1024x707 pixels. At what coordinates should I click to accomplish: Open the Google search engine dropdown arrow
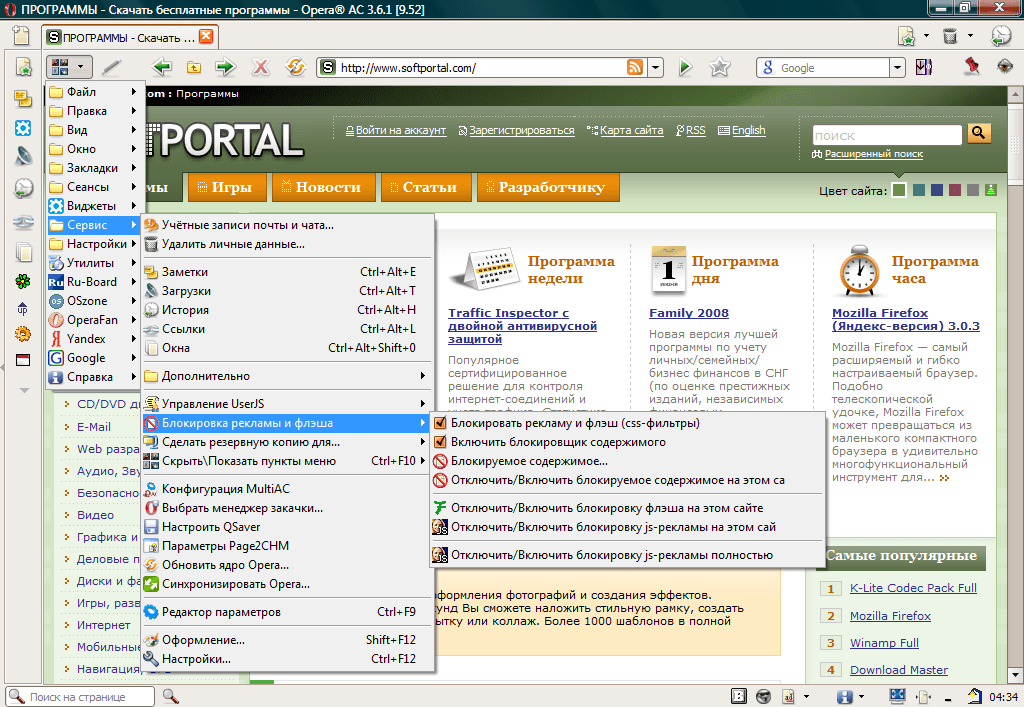point(898,67)
